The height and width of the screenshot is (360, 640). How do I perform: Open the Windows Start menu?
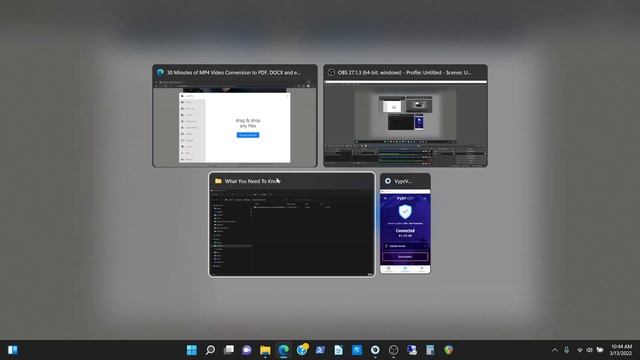pos(191,350)
